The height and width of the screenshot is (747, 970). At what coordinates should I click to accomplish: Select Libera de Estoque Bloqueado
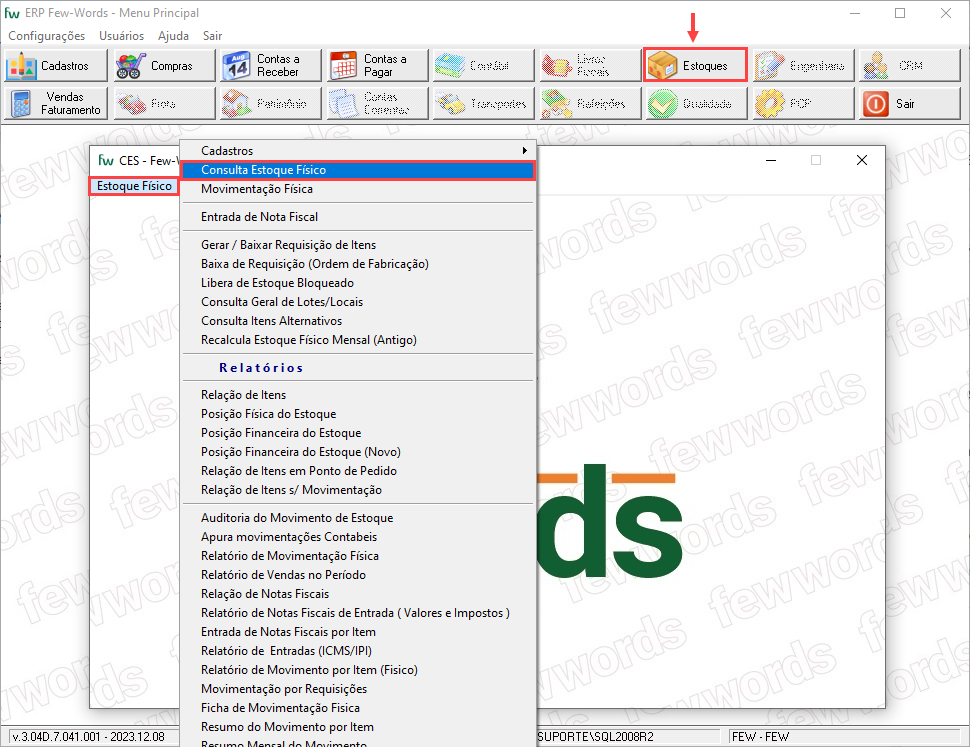click(x=358, y=283)
